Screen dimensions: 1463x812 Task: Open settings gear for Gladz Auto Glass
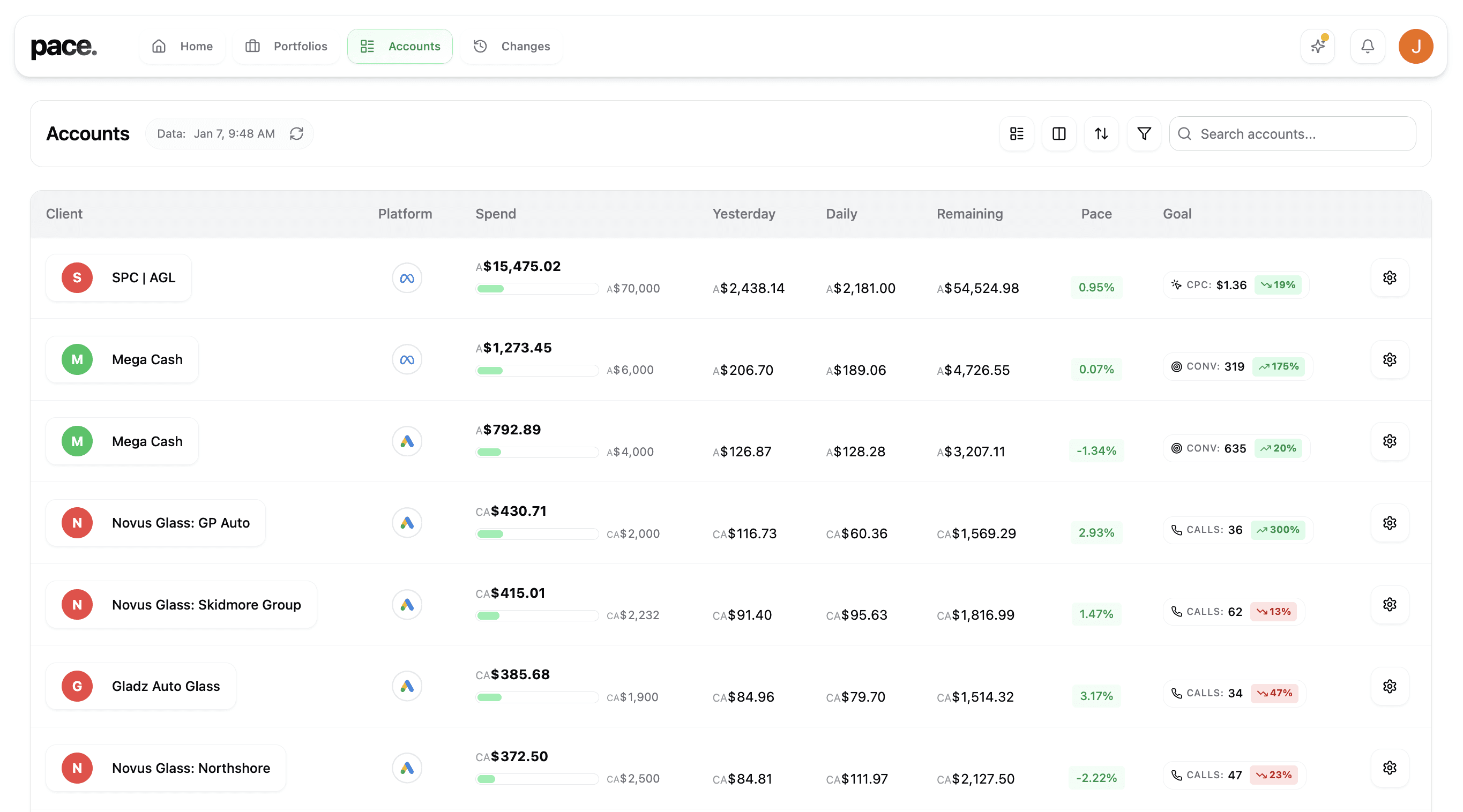(x=1389, y=686)
